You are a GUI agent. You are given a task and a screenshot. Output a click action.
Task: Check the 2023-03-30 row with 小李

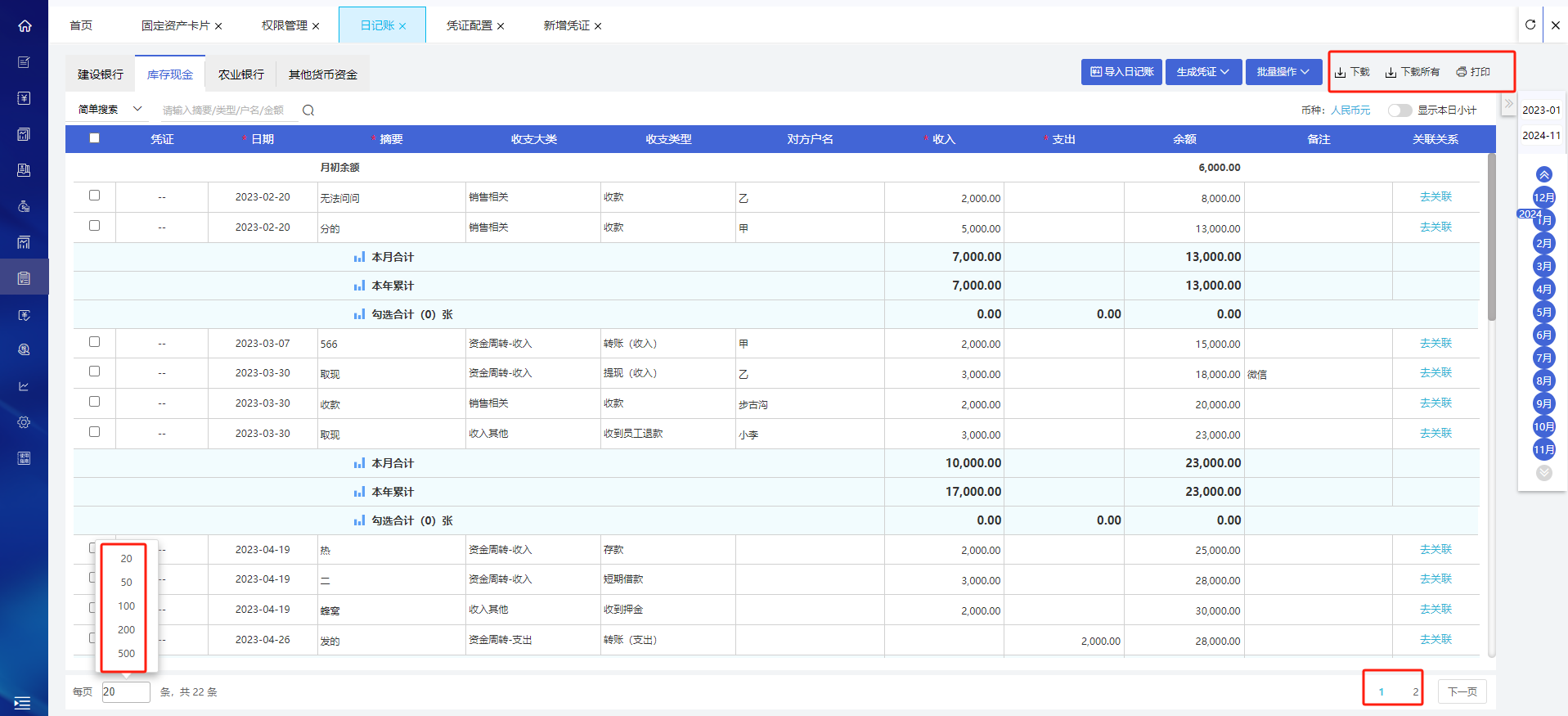pos(95,432)
